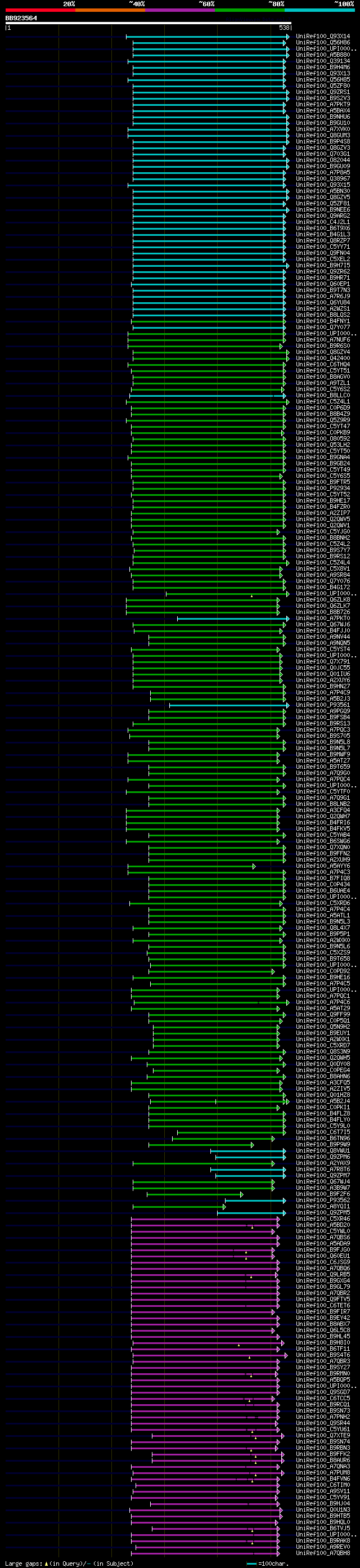Click the UniRef100_P93561 label
Image resolution: width=360 pixels, height=1568 pixels.
[x=323, y=705]
